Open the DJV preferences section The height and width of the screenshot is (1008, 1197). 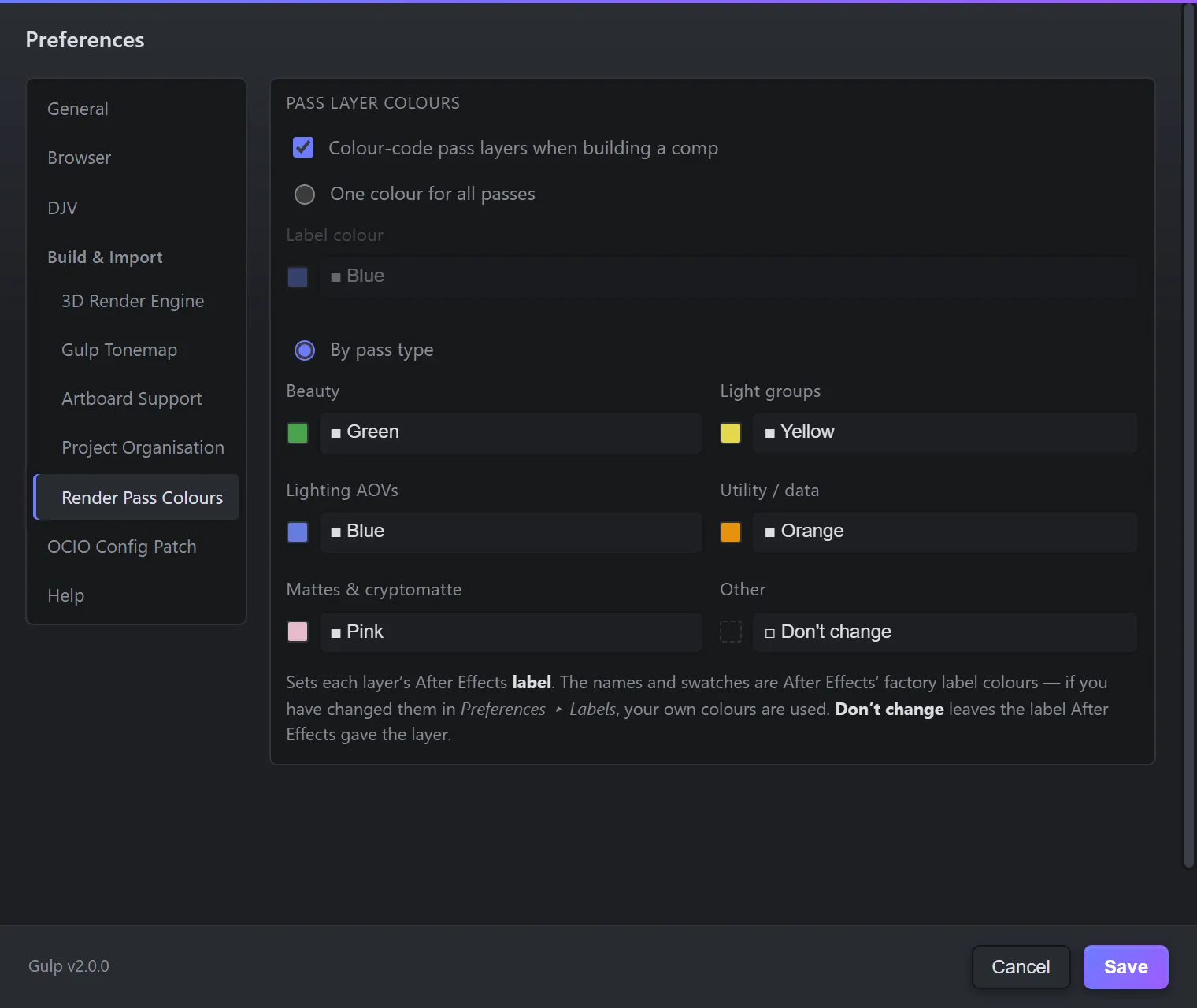click(x=136, y=208)
